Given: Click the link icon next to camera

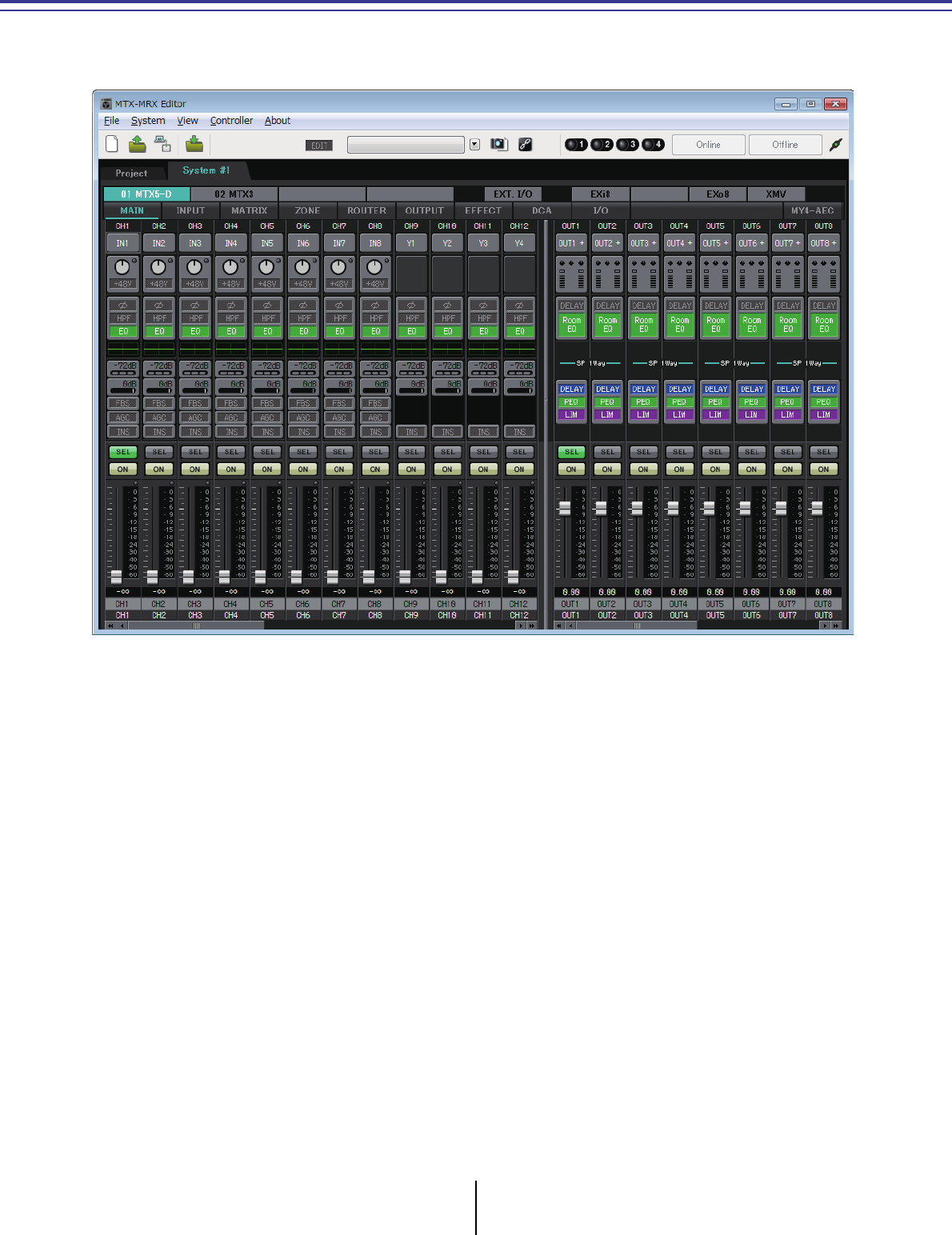Looking at the screenshot, I should tap(526, 145).
